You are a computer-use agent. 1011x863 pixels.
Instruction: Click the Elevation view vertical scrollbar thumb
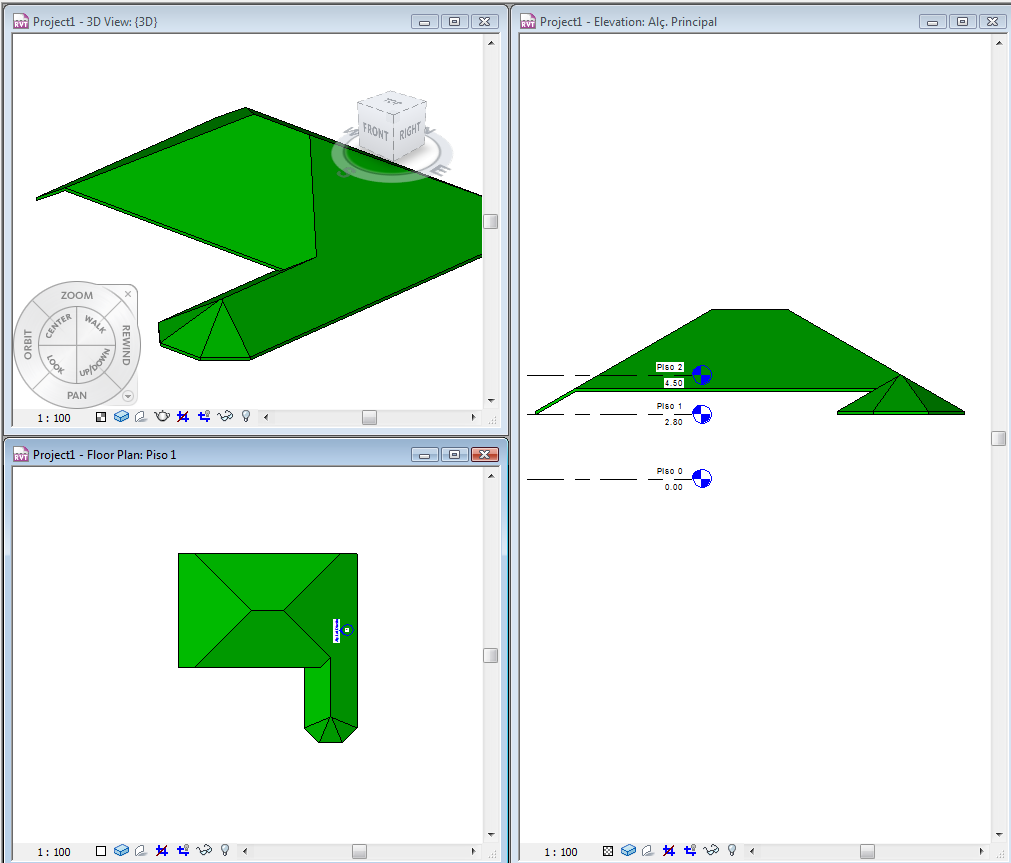[998, 439]
